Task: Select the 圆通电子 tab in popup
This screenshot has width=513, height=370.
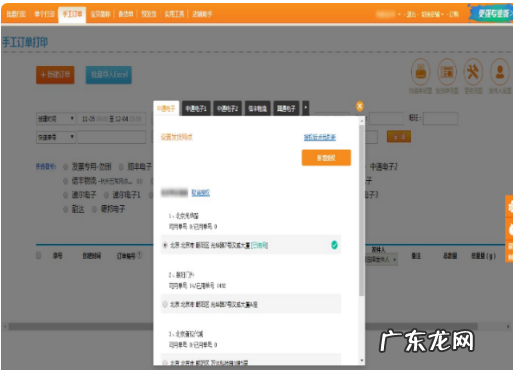Action: pos(286,109)
